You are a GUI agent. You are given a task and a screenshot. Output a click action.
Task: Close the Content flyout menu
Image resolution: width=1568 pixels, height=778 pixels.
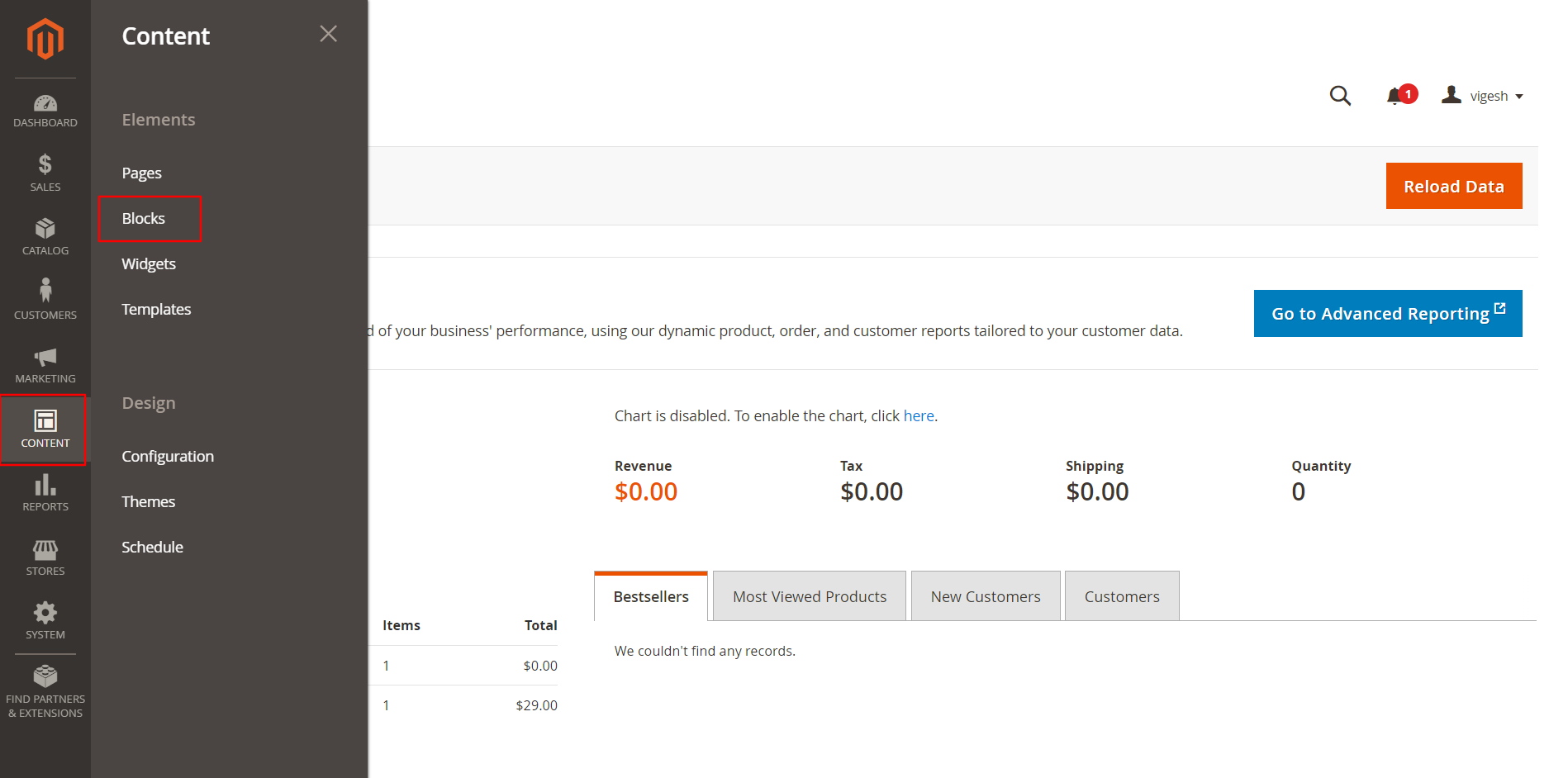(328, 34)
